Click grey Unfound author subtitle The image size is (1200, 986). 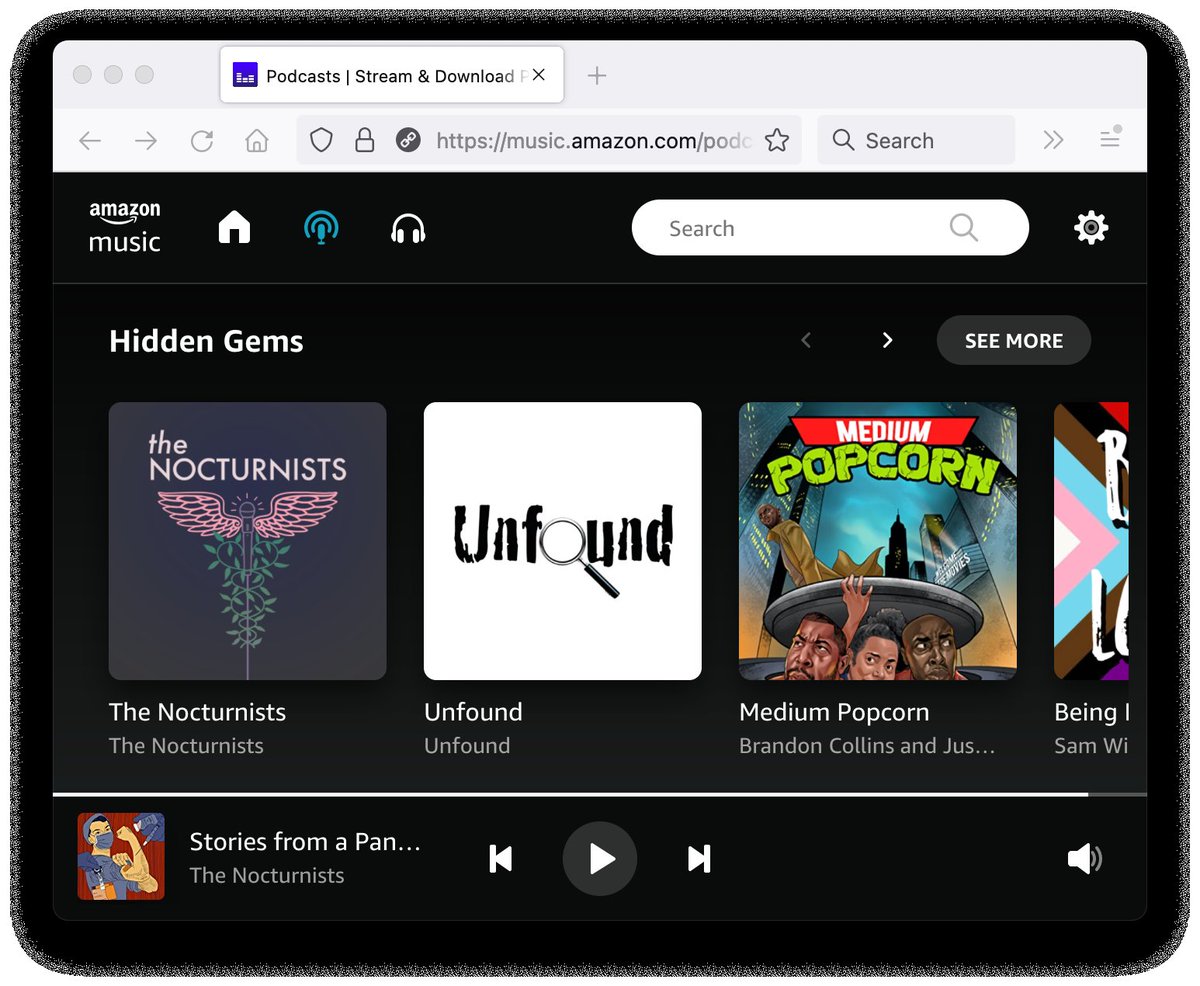pyautogui.click(x=467, y=746)
